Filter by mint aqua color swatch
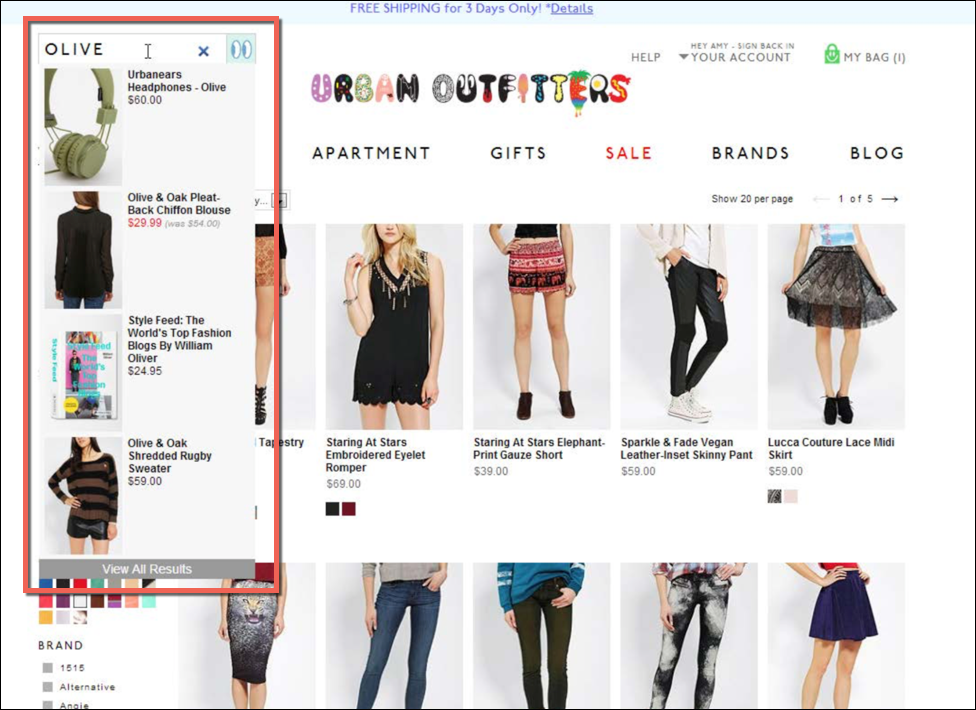 click(x=148, y=601)
